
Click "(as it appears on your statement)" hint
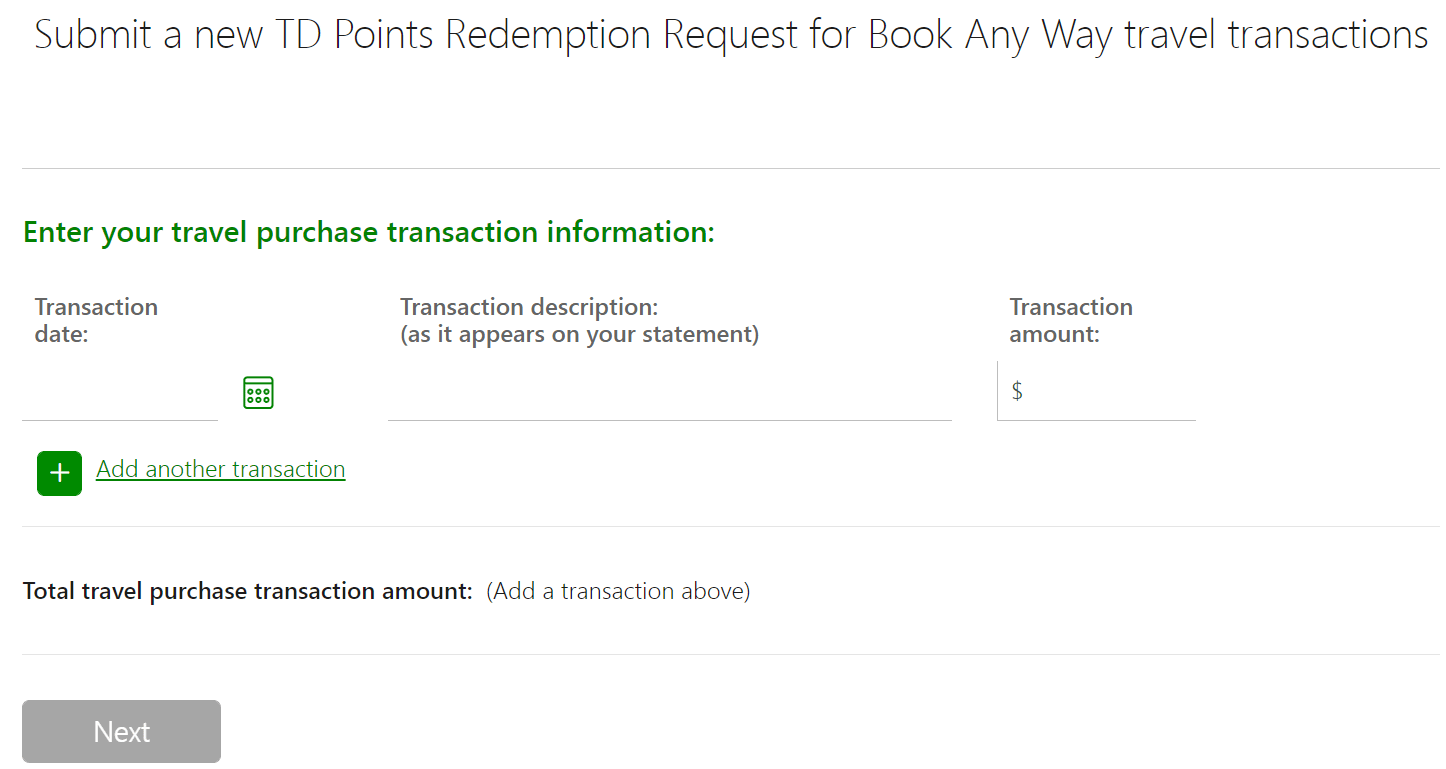pos(579,334)
